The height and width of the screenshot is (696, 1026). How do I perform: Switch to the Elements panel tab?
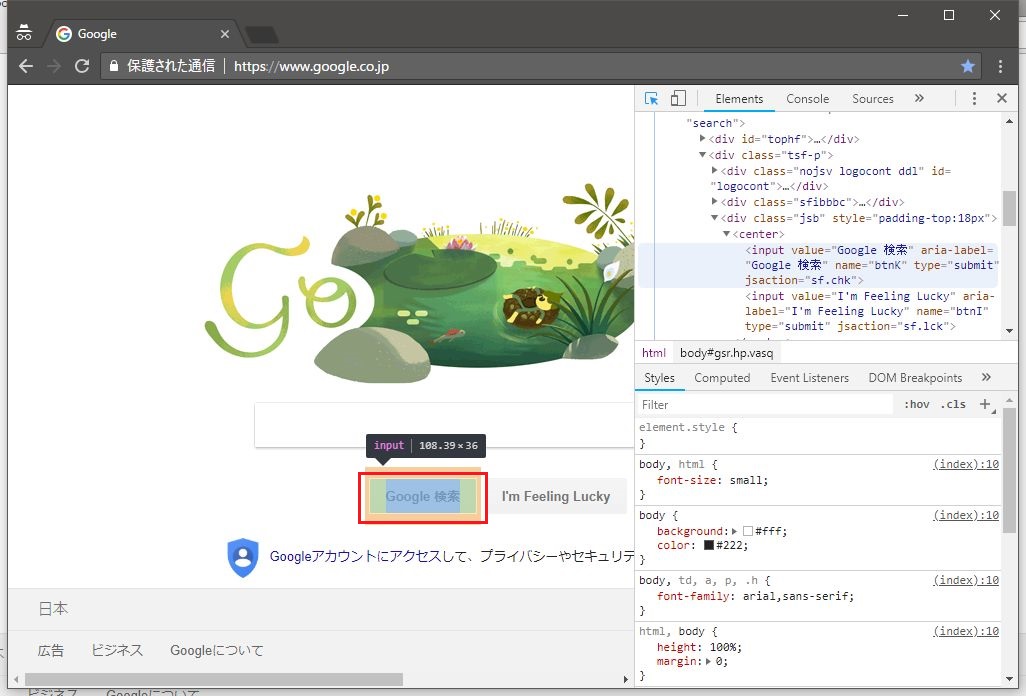pos(739,99)
